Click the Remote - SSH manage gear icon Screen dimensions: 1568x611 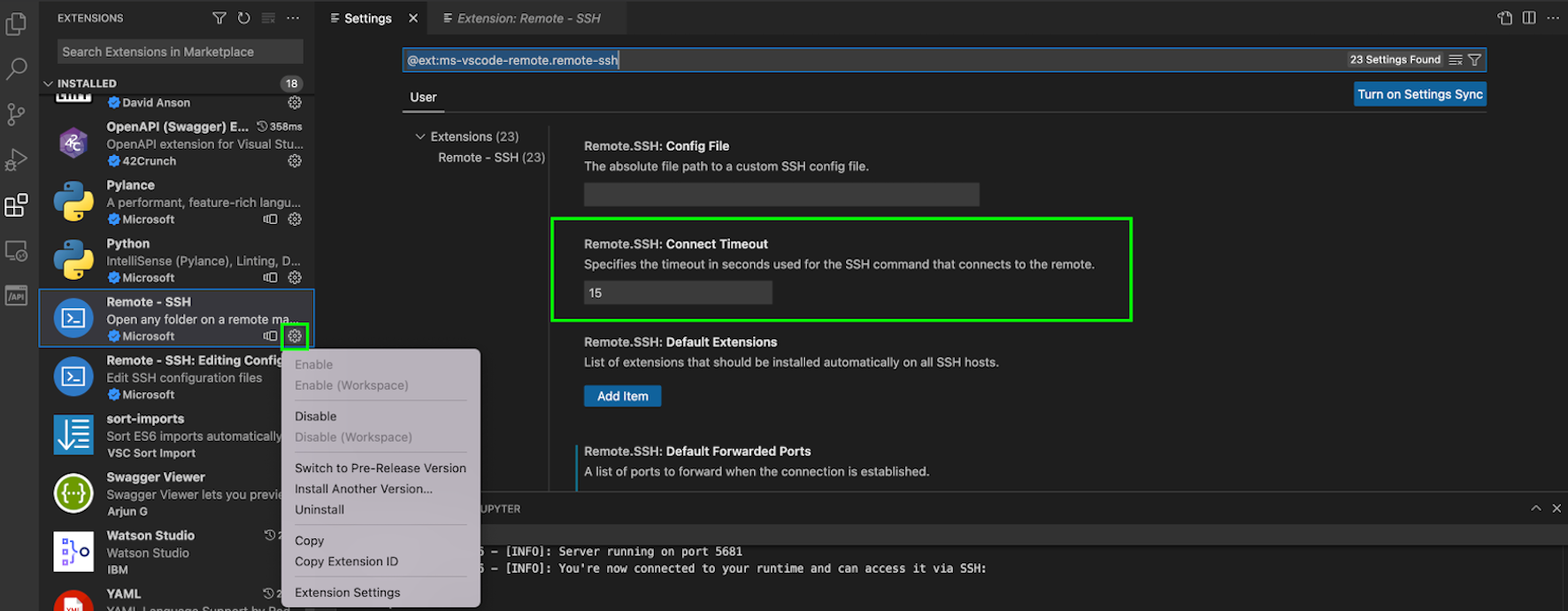[295, 336]
